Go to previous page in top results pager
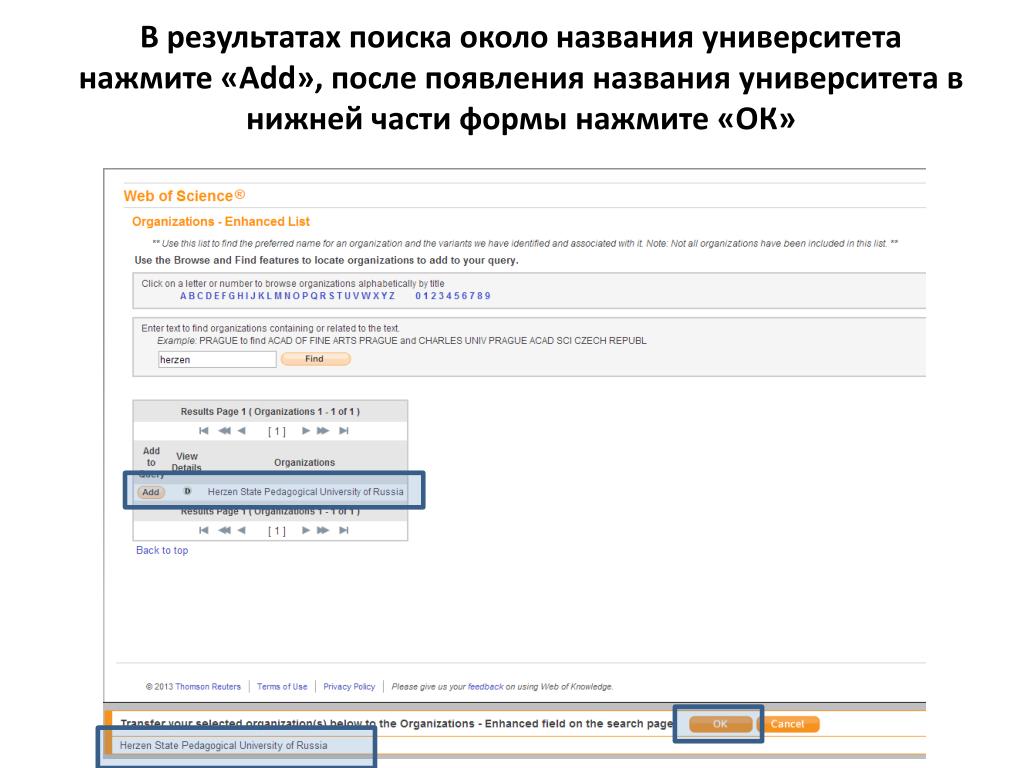Viewport: 1024px width, 768px height. [242, 431]
